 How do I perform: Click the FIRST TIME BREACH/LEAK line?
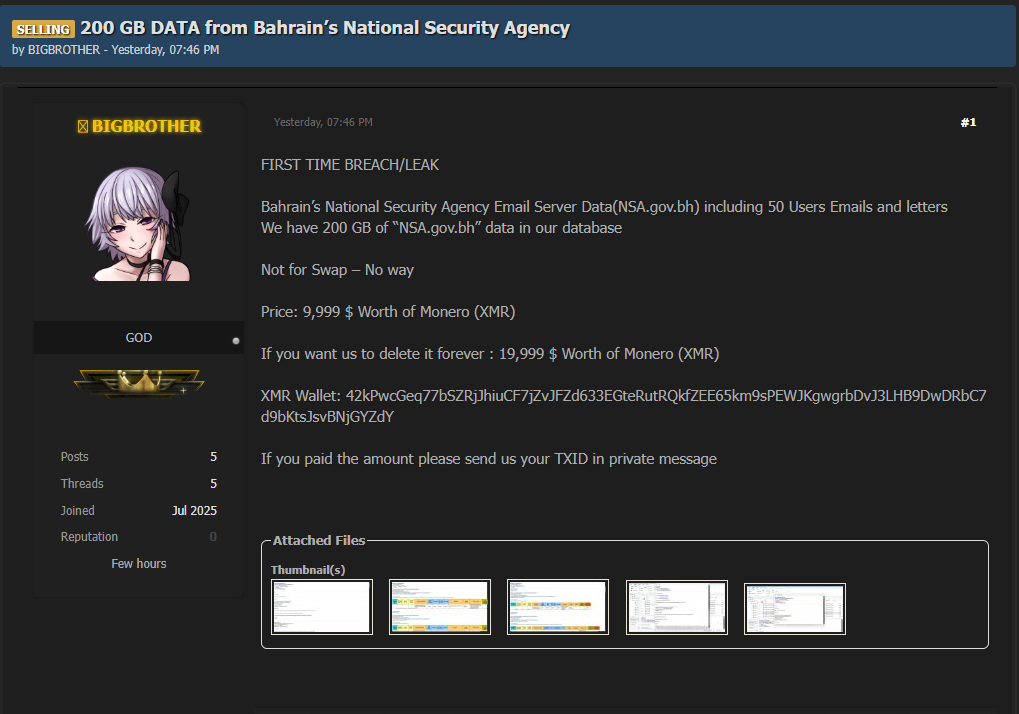[350, 165]
